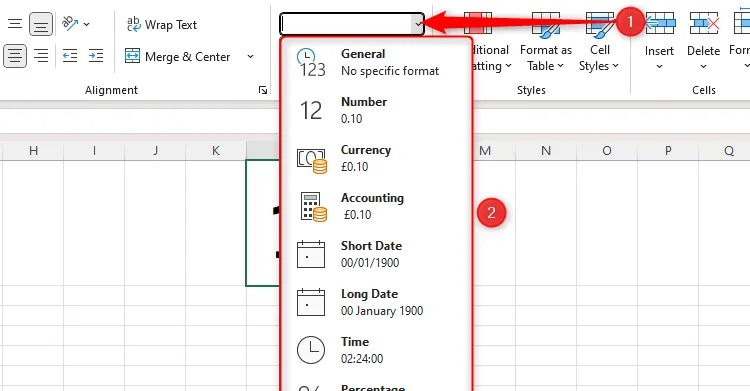Click Insert cells icon

point(660,23)
